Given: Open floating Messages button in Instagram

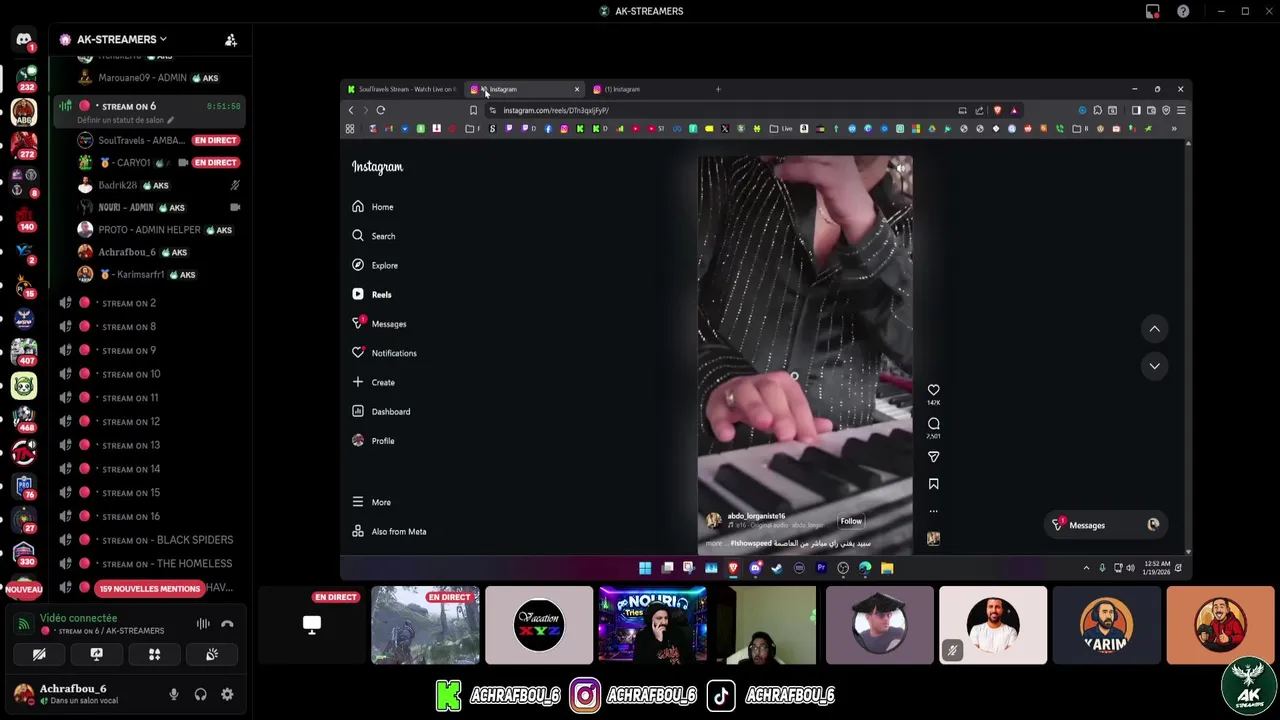Looking at the screenshot, I should tap(1106, 525).
